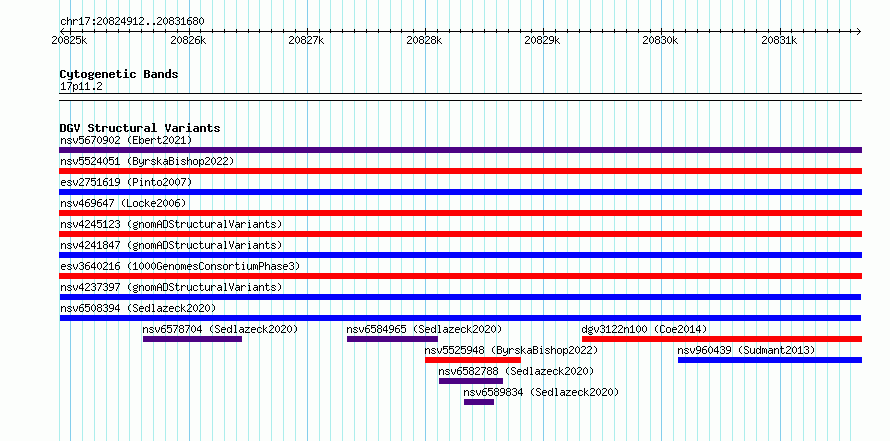Viewport: 890px width, 441px height.
Task: Click the black 17p11.2 cytogenetic band line
Action: point(460,97)
